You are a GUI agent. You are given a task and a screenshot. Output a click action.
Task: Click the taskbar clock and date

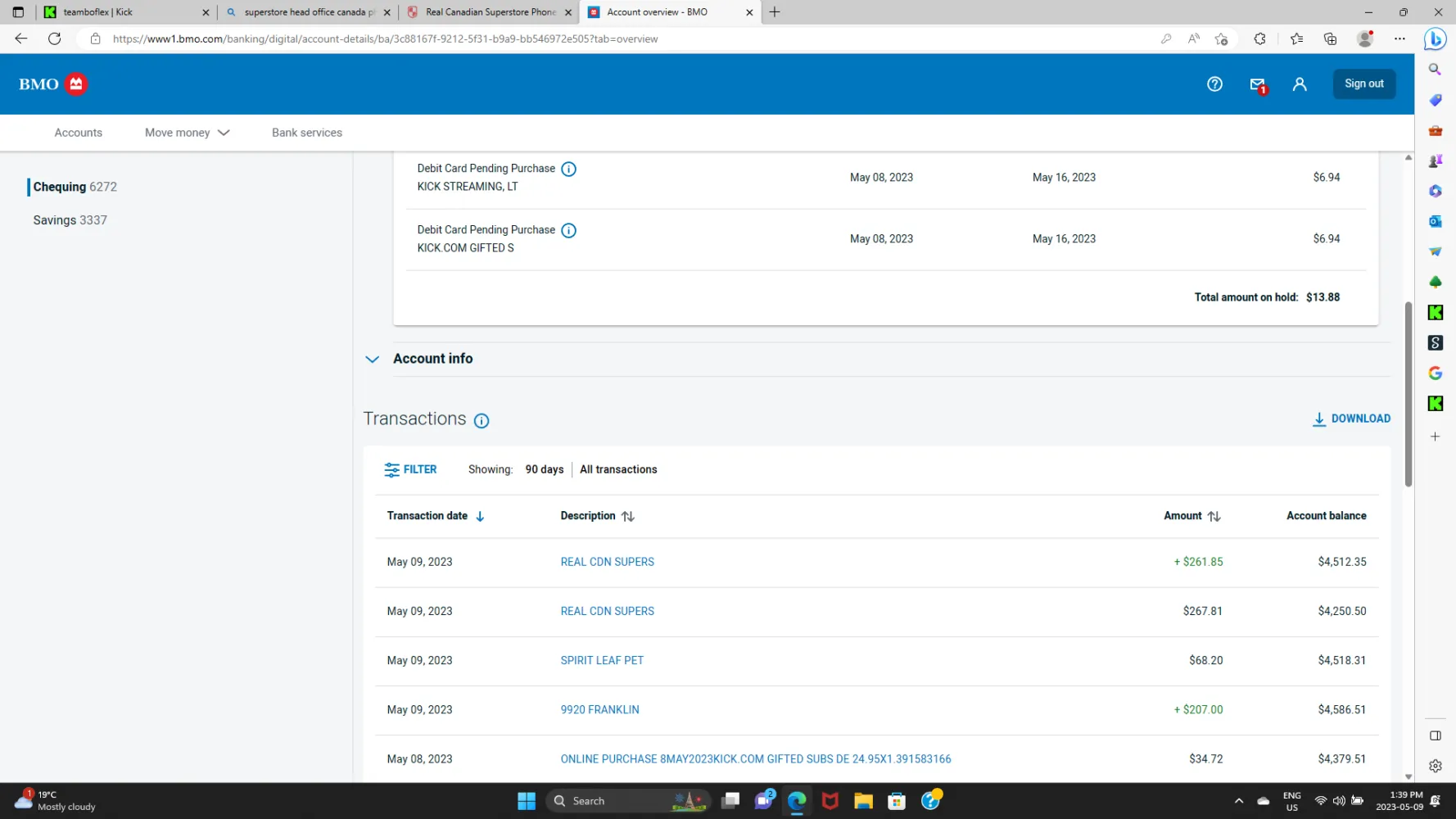coord(1399,801)
